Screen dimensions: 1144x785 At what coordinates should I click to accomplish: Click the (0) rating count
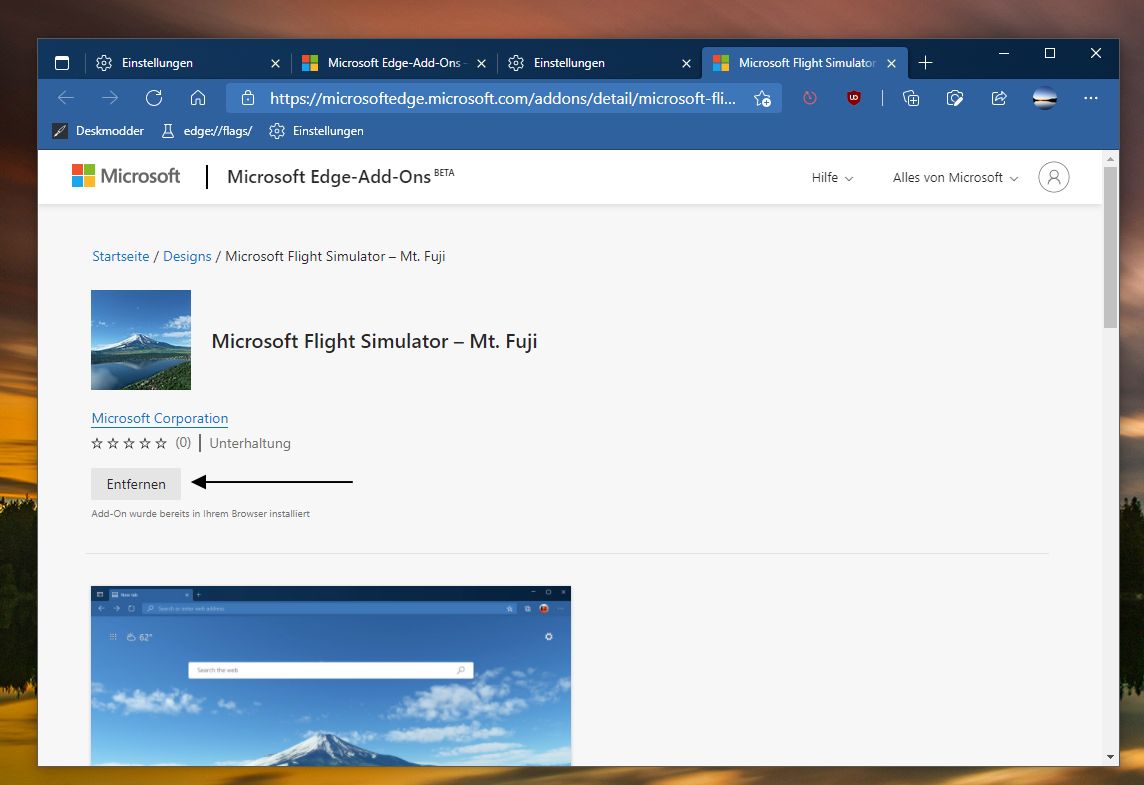pyautogui.click(x=183, y=443)
